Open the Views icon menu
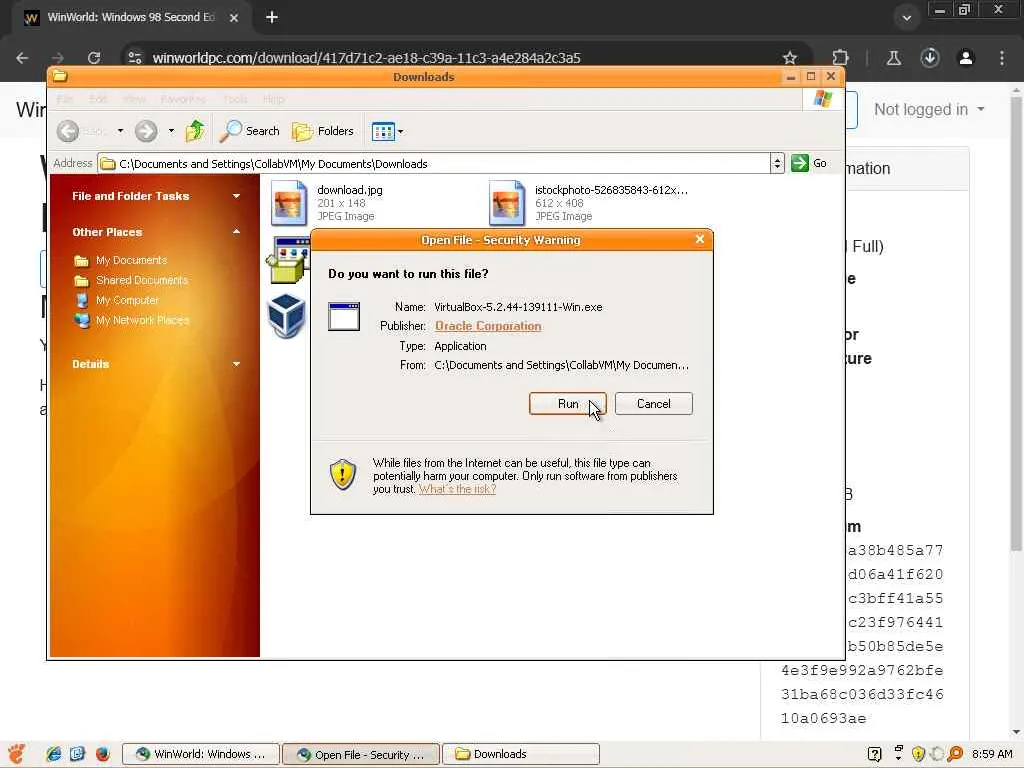Screen dimensions: 1024x768 [x=383, y=131]
